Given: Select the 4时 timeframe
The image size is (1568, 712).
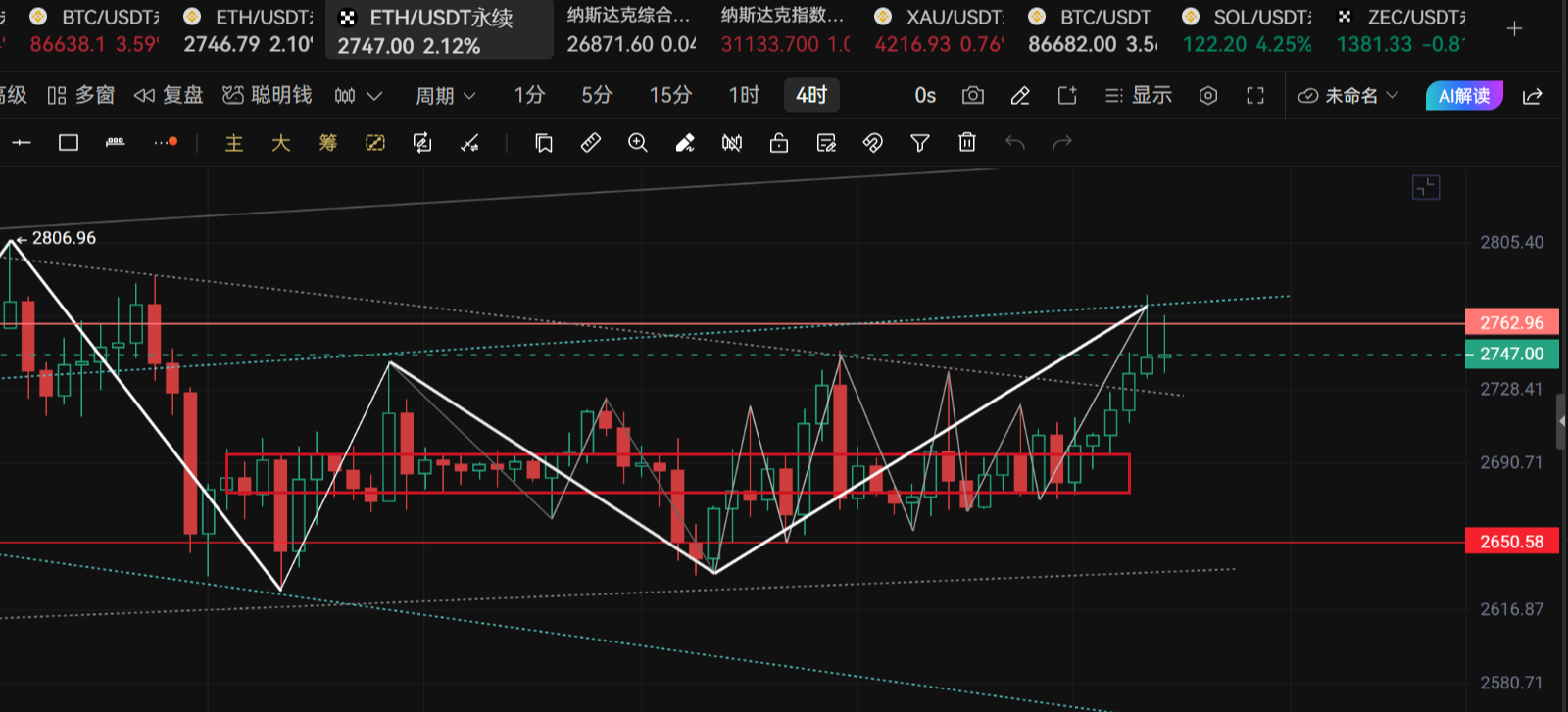Looking at the screenshot, I should [x=811, y=95].
